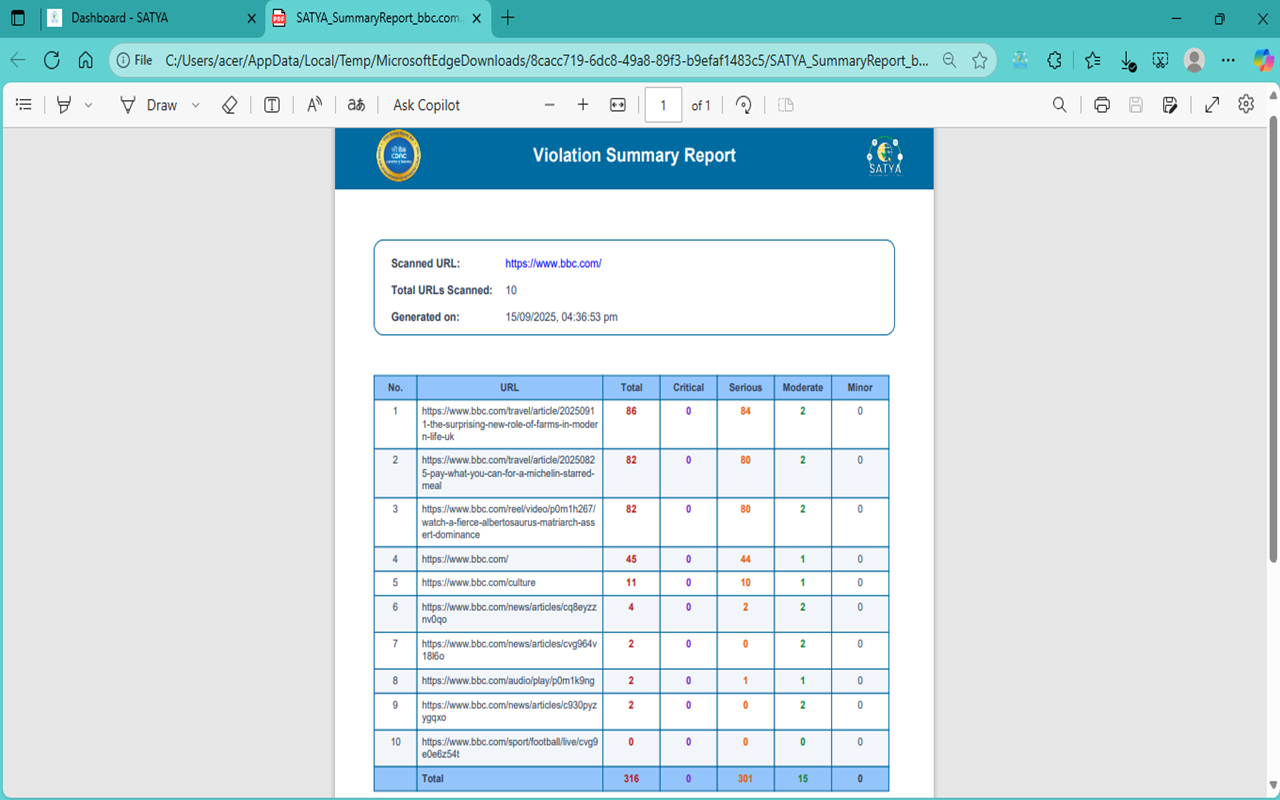Click the Violation Summary Report heading
Screen dimensions: 1280x800
pyautogui.click(x=634, y=156)
